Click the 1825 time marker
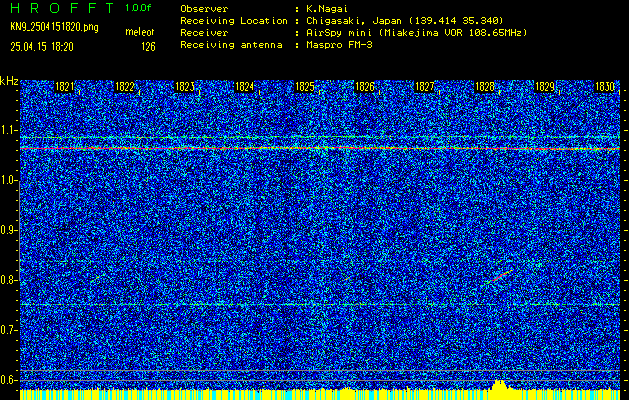This screenshot has width=629, height=400. pos(304,87)
